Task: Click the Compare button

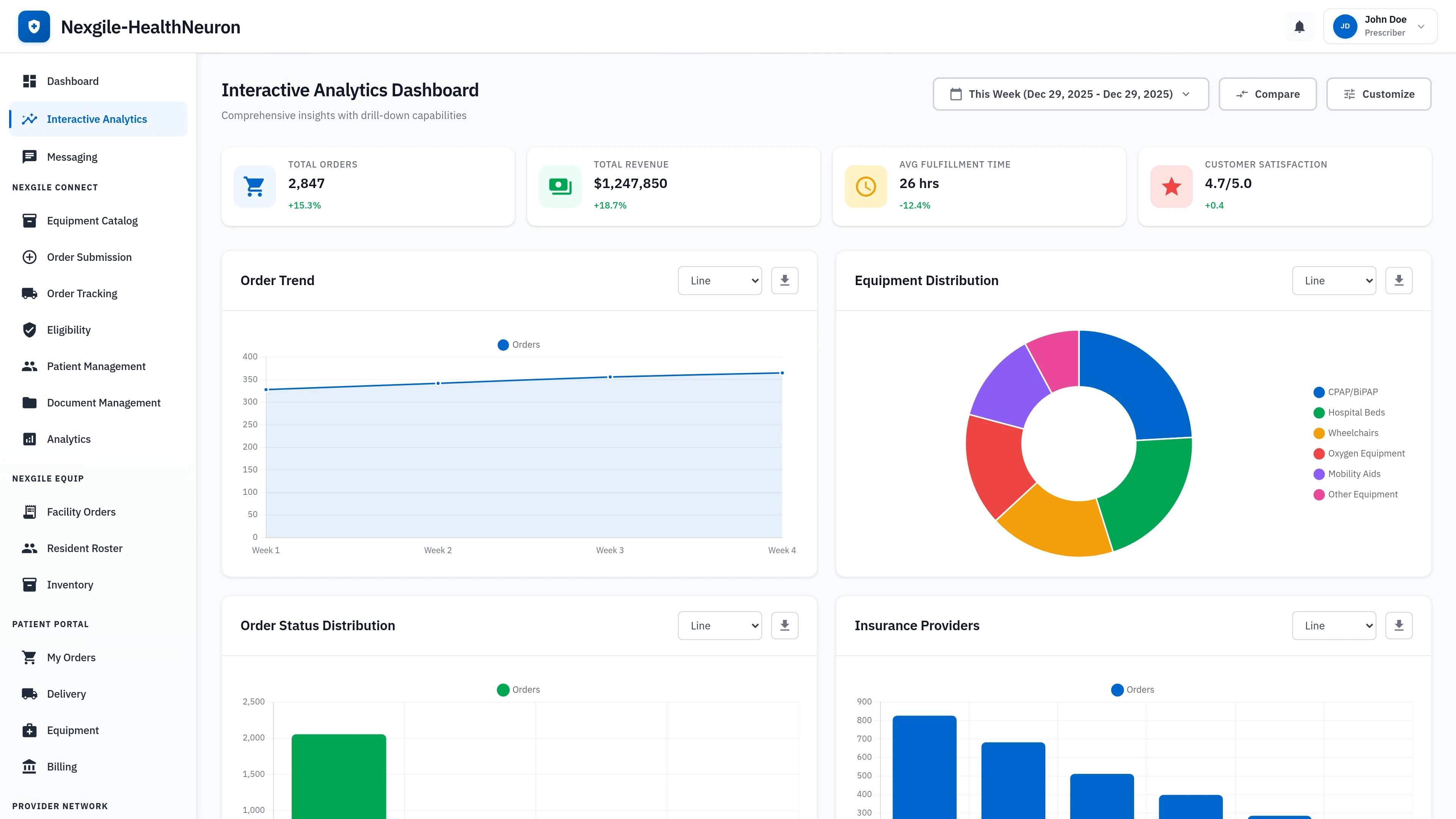Action: tap(1268, 94)
